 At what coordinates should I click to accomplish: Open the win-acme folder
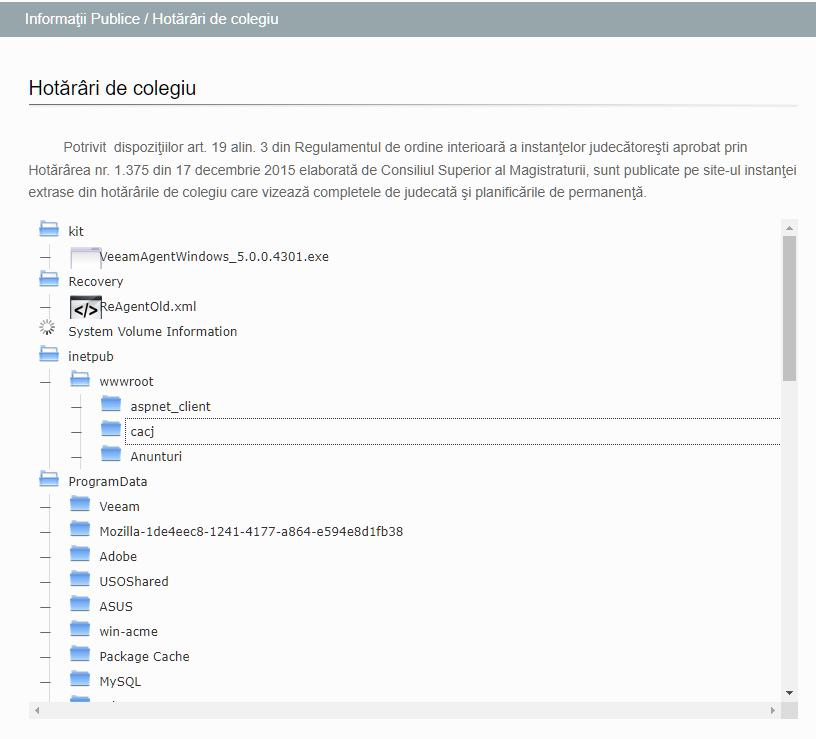[x=128, y=632]
